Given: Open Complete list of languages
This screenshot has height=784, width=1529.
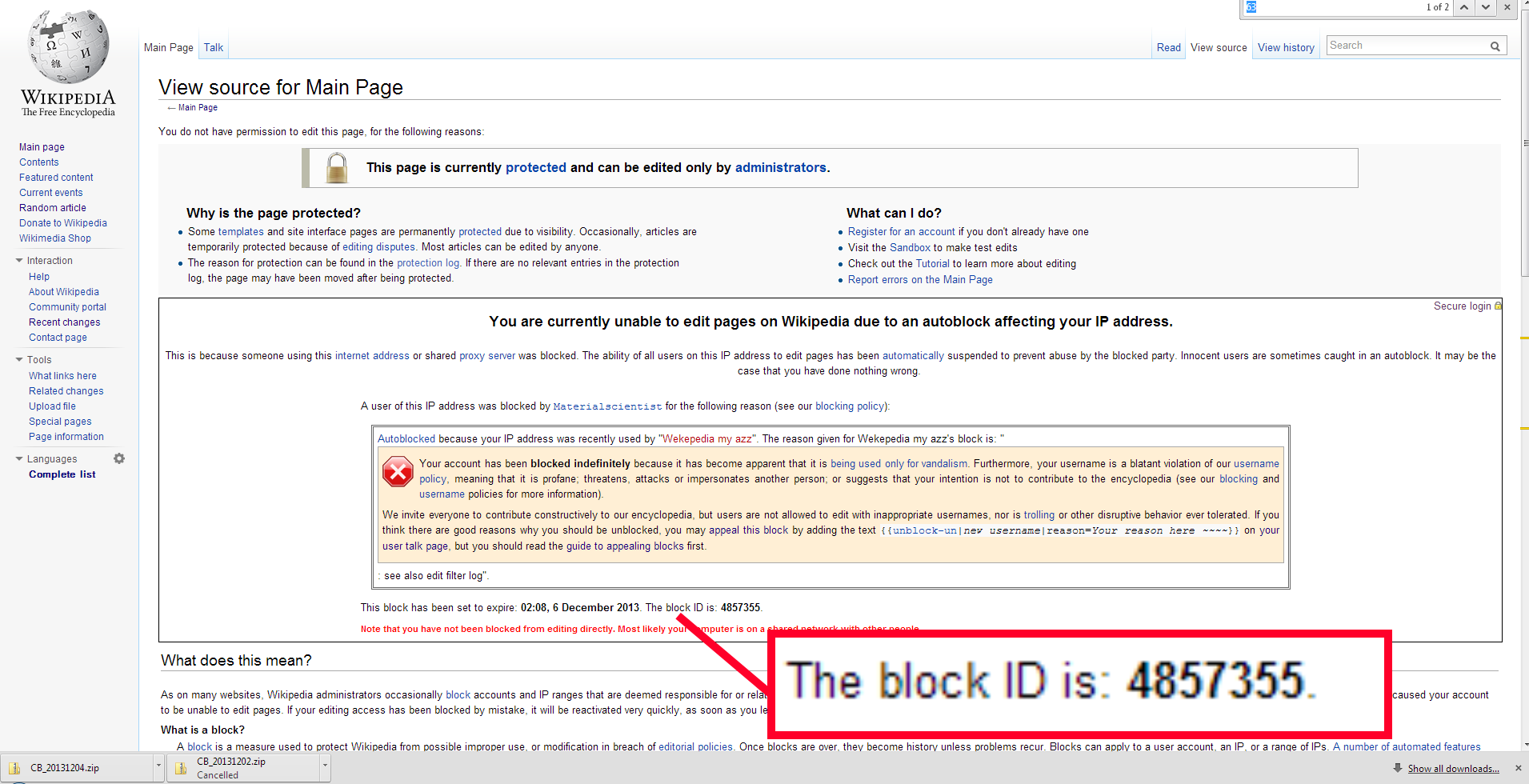Looking at the screenshot, I should 62,474.
